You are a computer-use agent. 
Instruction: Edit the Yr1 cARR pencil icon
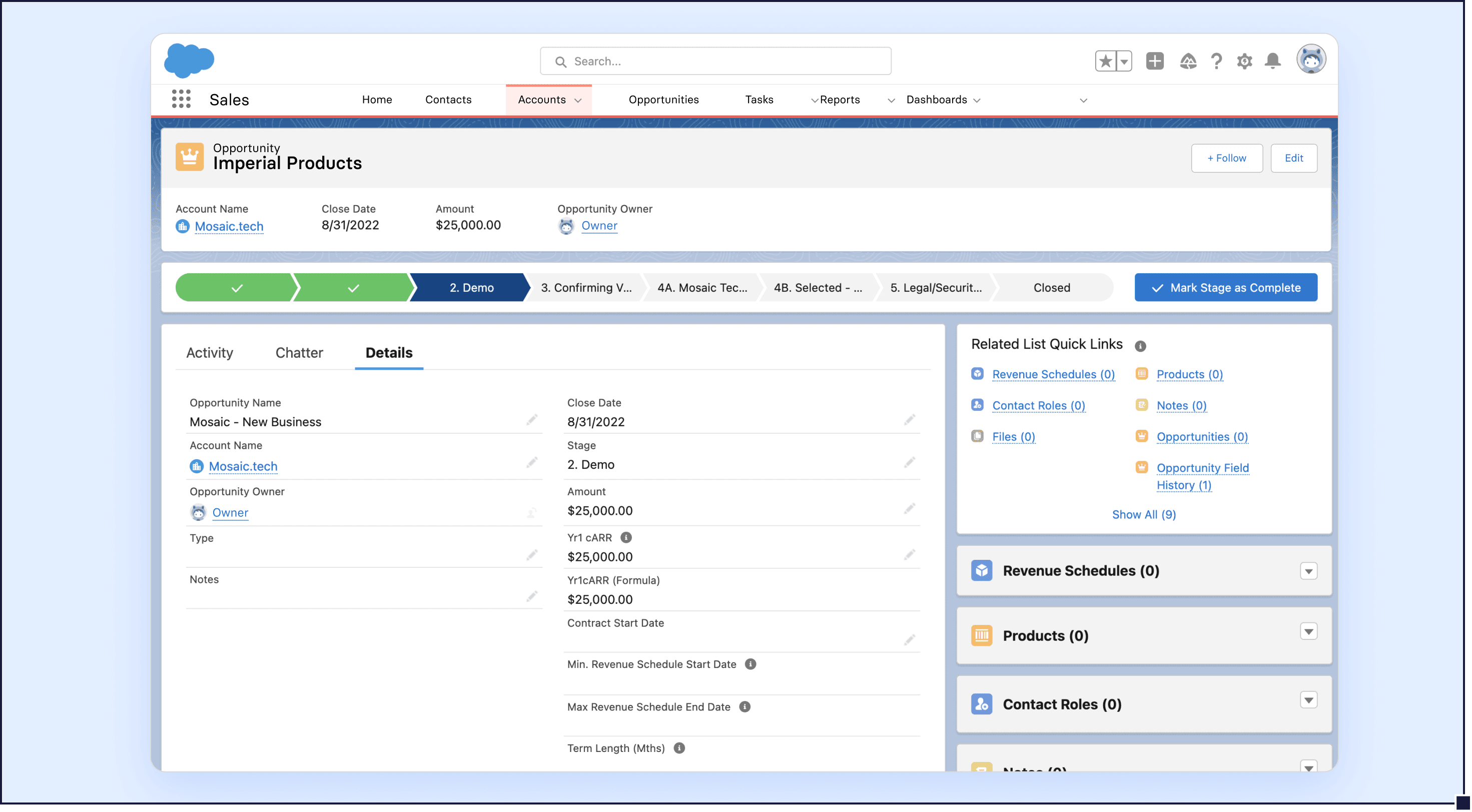(909, 555)
